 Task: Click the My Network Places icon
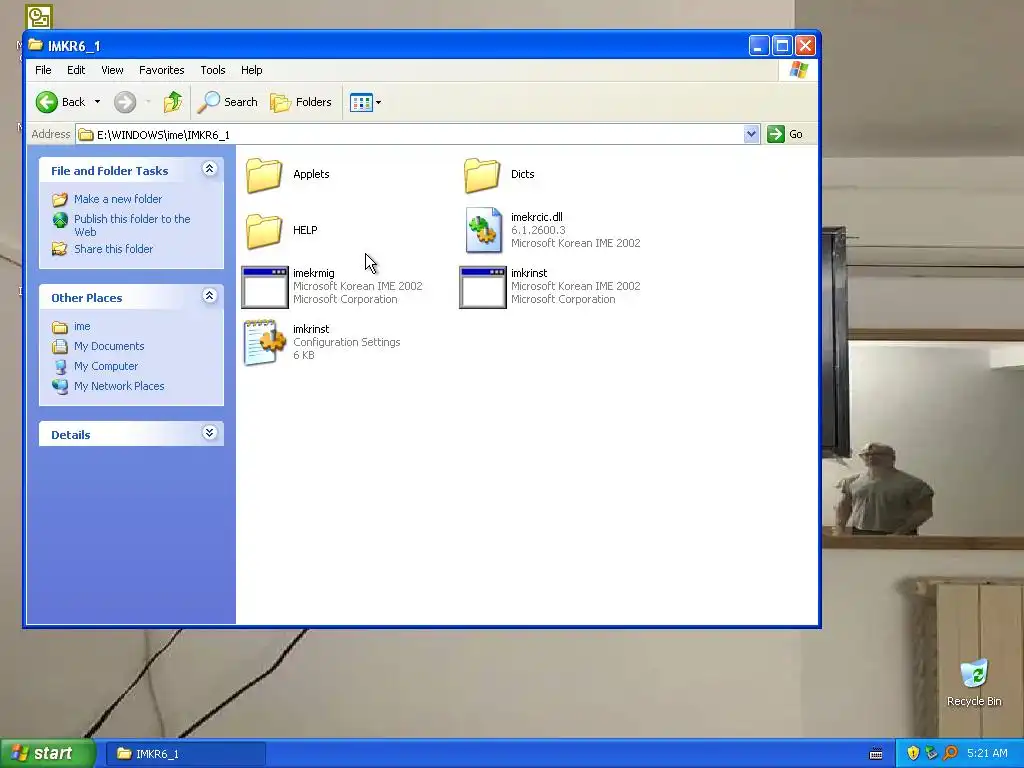(x=60, y=386)
